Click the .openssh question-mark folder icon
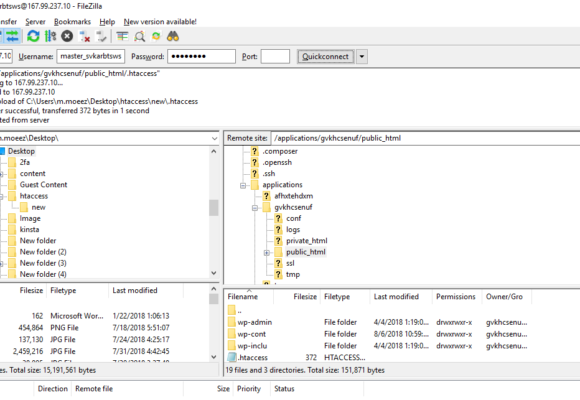The width and height of the screenshot is (580, 400). pos(254,162)
